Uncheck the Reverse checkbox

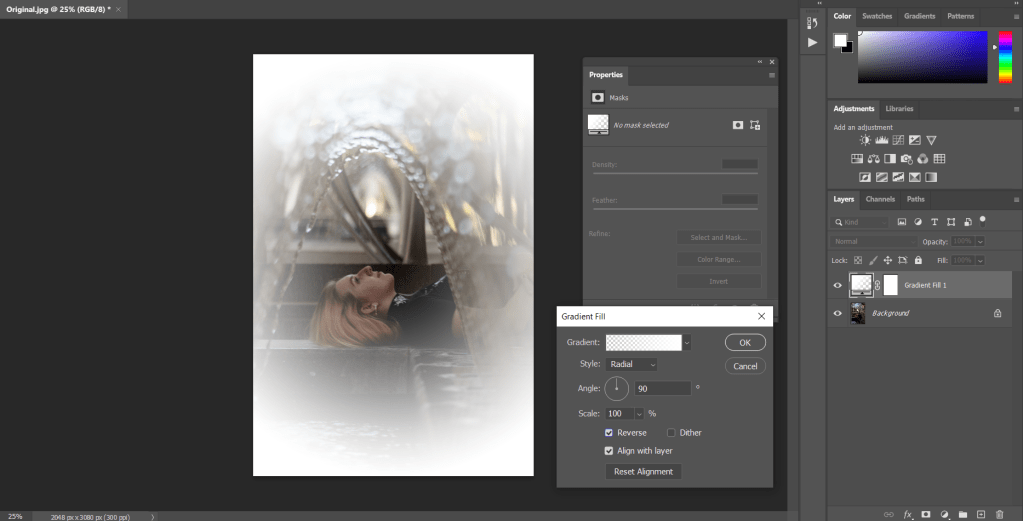[609, 433]
